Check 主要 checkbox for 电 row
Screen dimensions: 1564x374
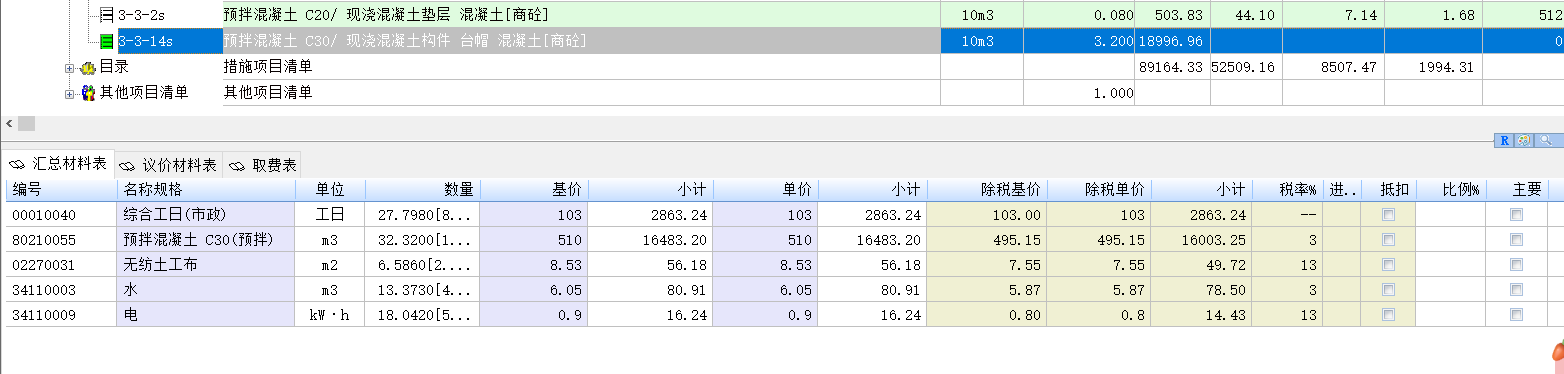(1517, 315)
